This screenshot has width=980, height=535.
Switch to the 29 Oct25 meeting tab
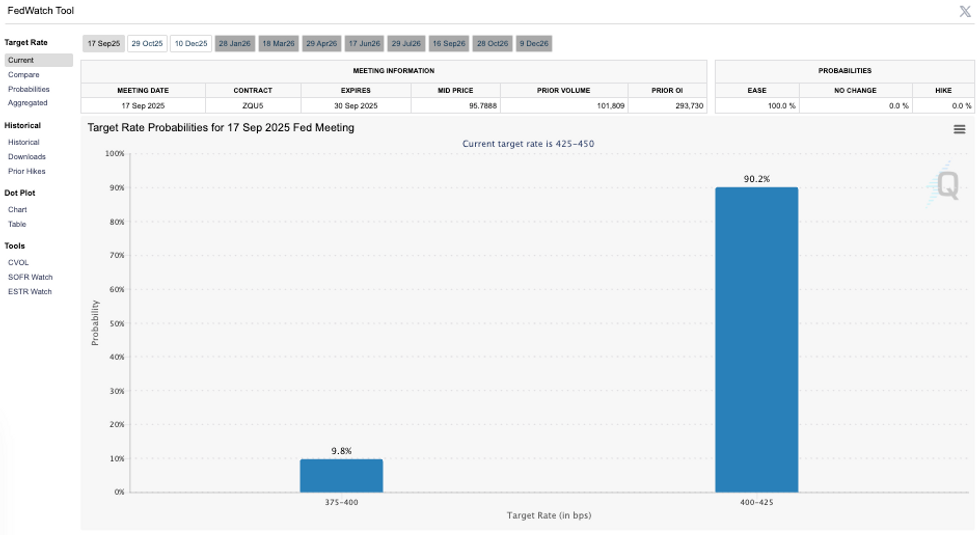pyautogui.click(x=147, y=44)
